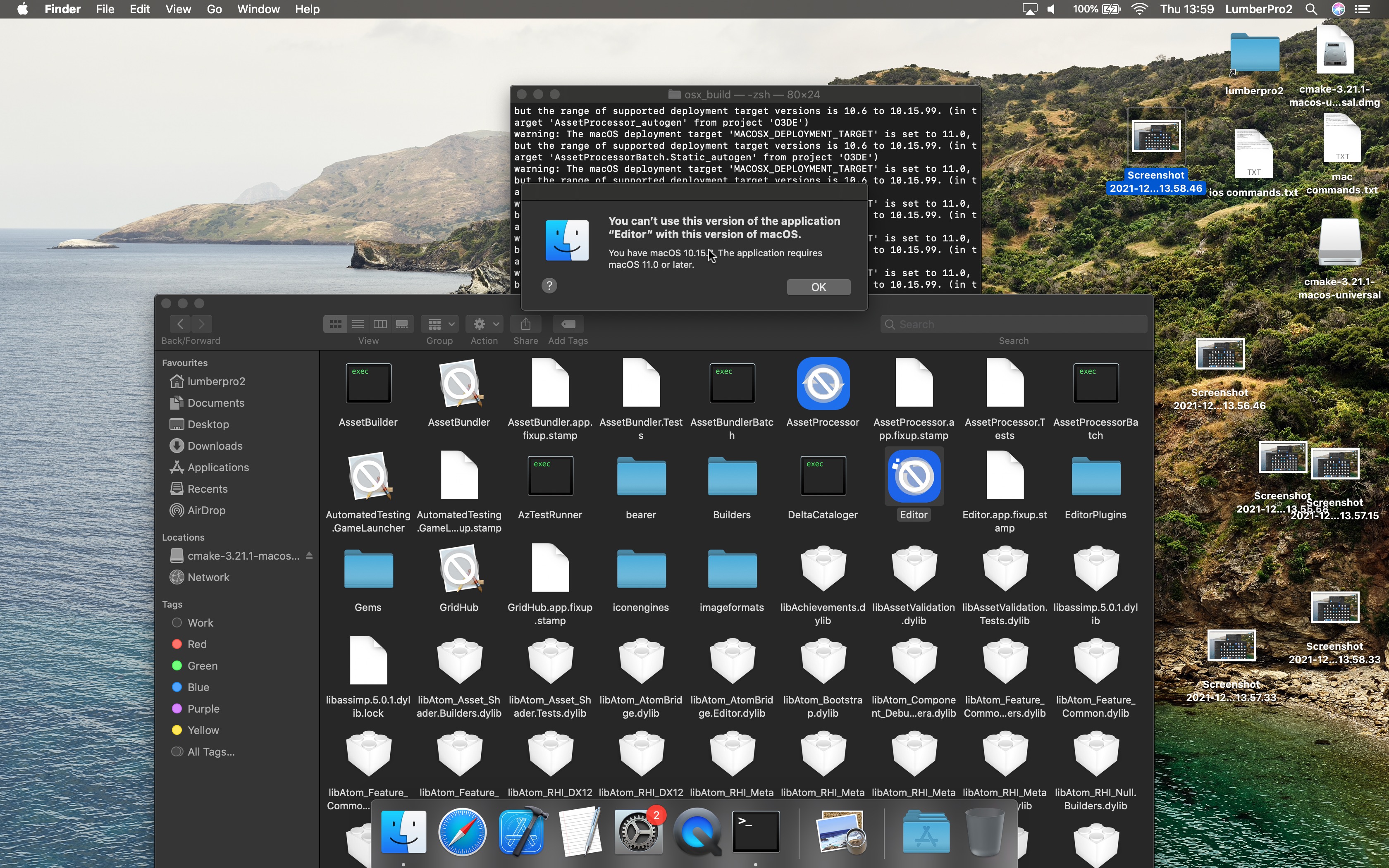Image resolution: width=1389 pixels, height=868 pixels.
Task: Open System Preferences from the Dock
Action: (638, 832)
